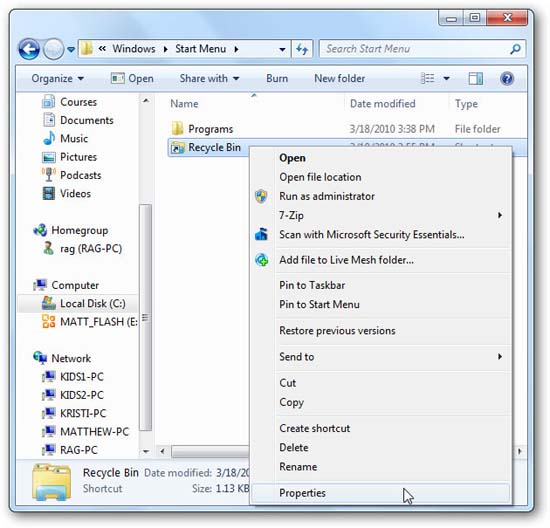Screen dimensions: 550x528
Task: Click the New folder button
Action: (340, 78)
